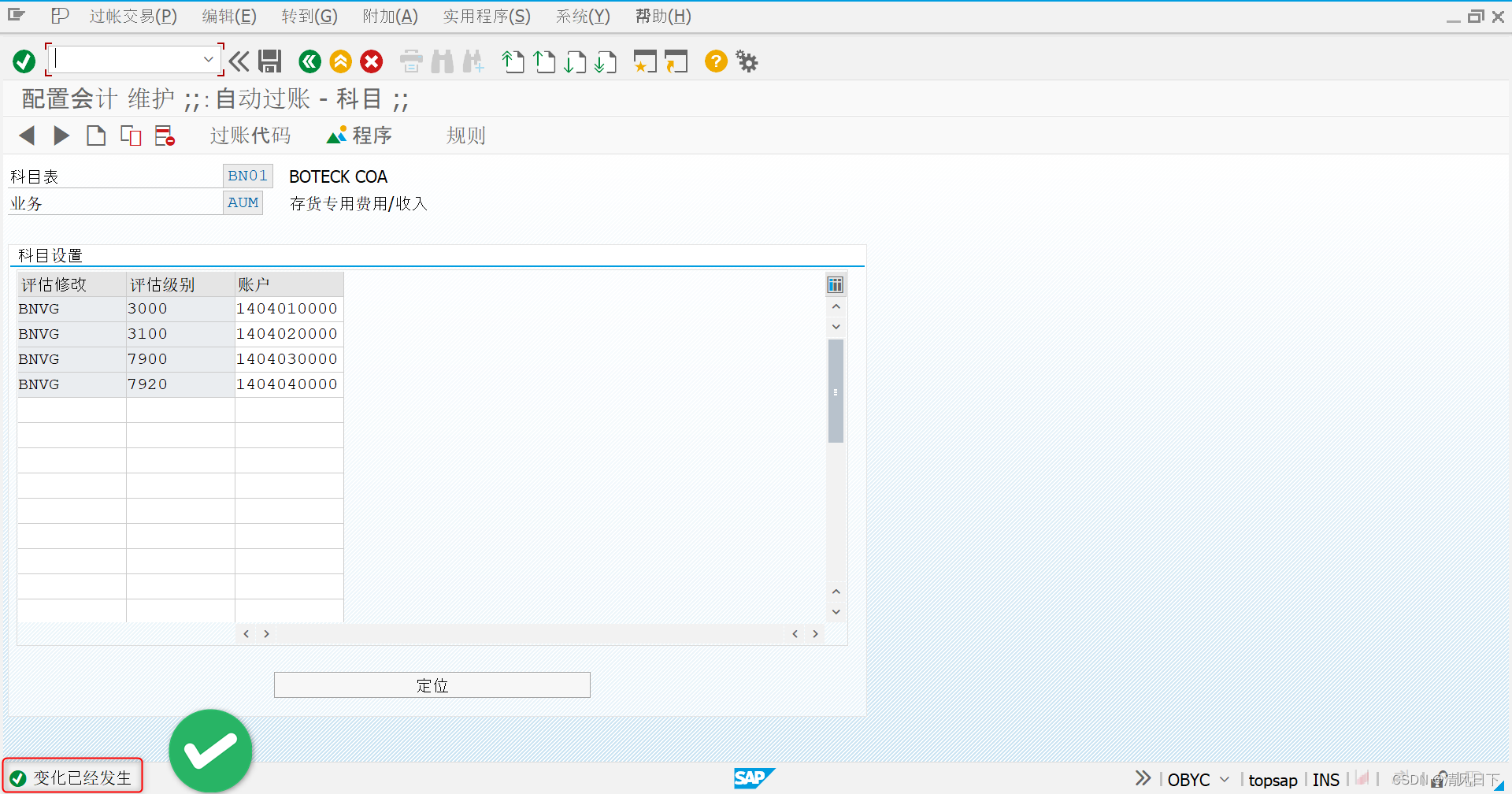Cancel using the red X icon
Screen dimensions: 1512x794
(x=371, y=61)
